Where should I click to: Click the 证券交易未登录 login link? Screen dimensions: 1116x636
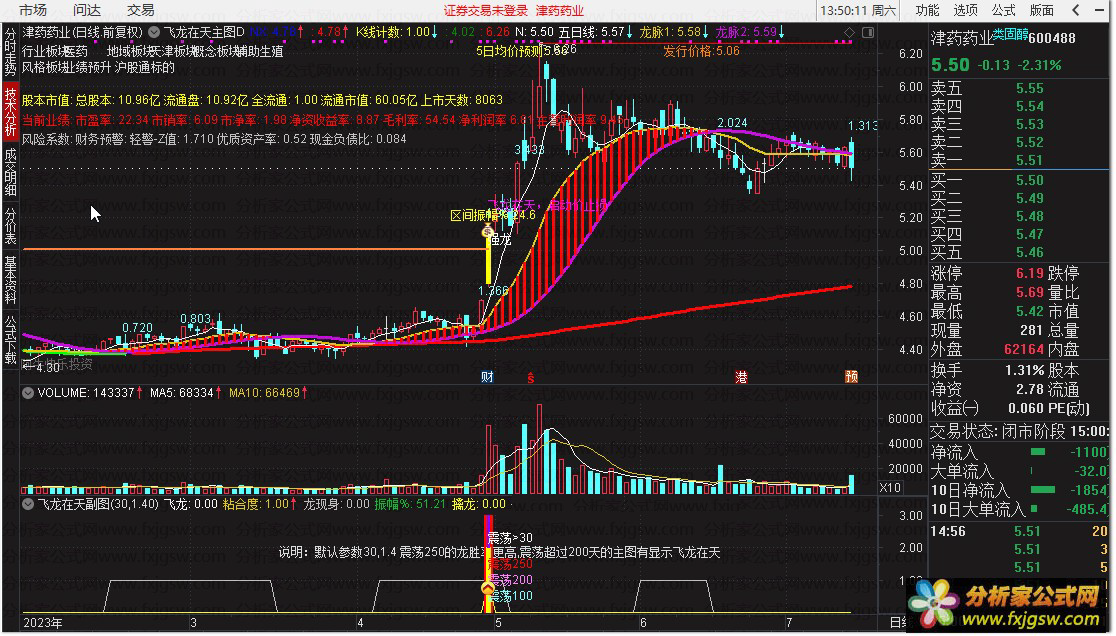(485, 11)
